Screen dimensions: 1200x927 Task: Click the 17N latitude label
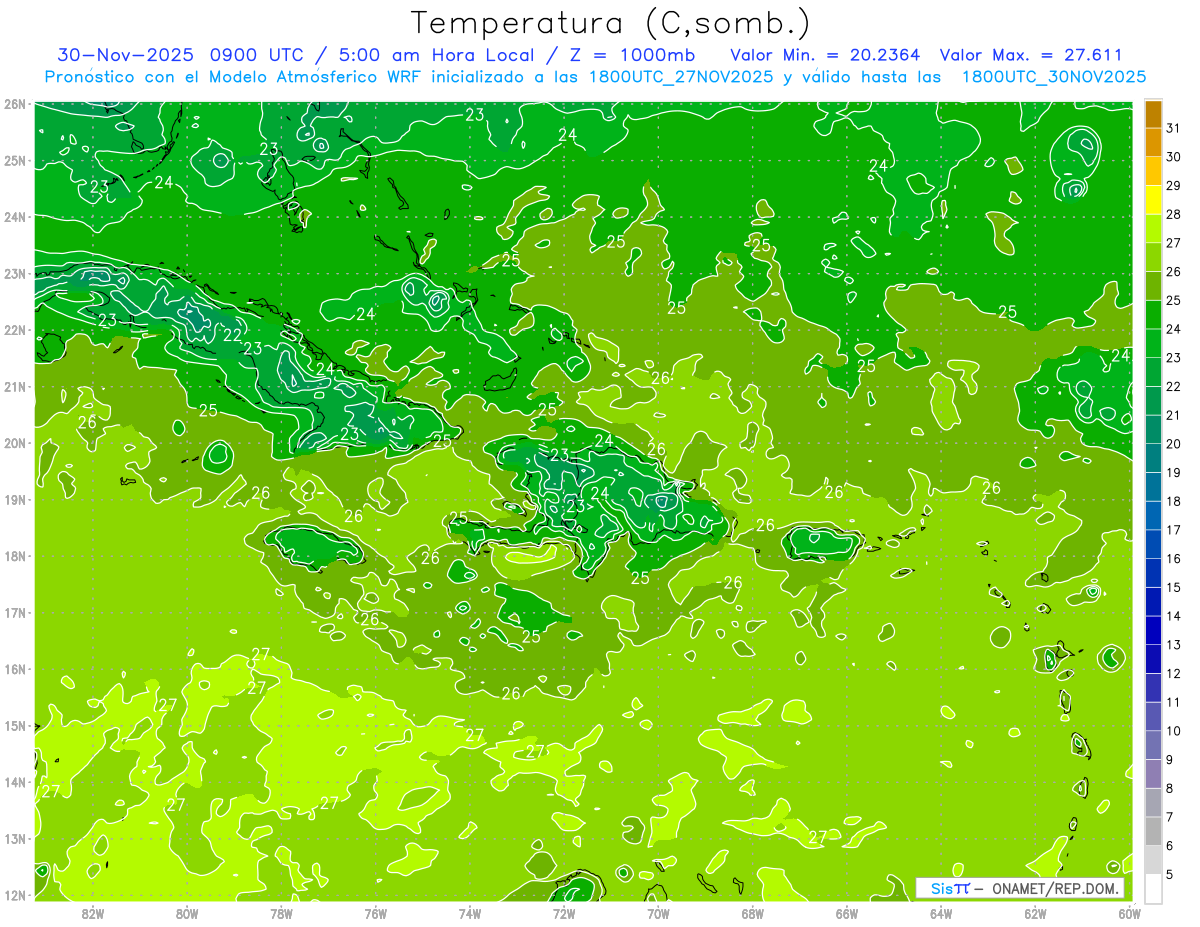15,612
